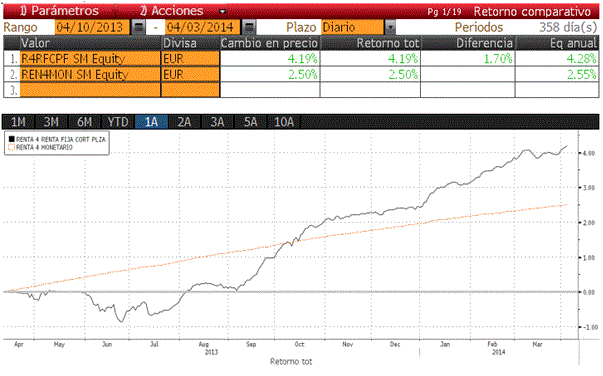Open the Parámetros menu
603x376 pixels.
click(60, 11)
